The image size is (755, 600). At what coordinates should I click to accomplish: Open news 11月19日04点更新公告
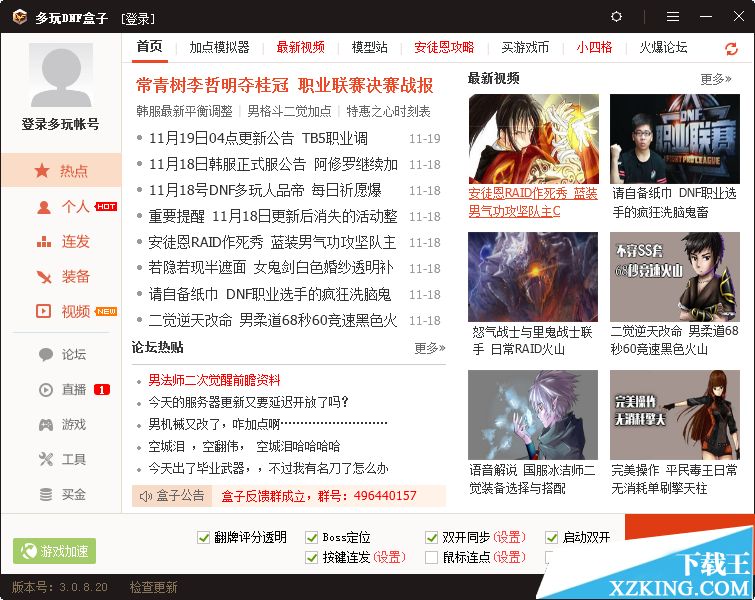click(259, 139)
